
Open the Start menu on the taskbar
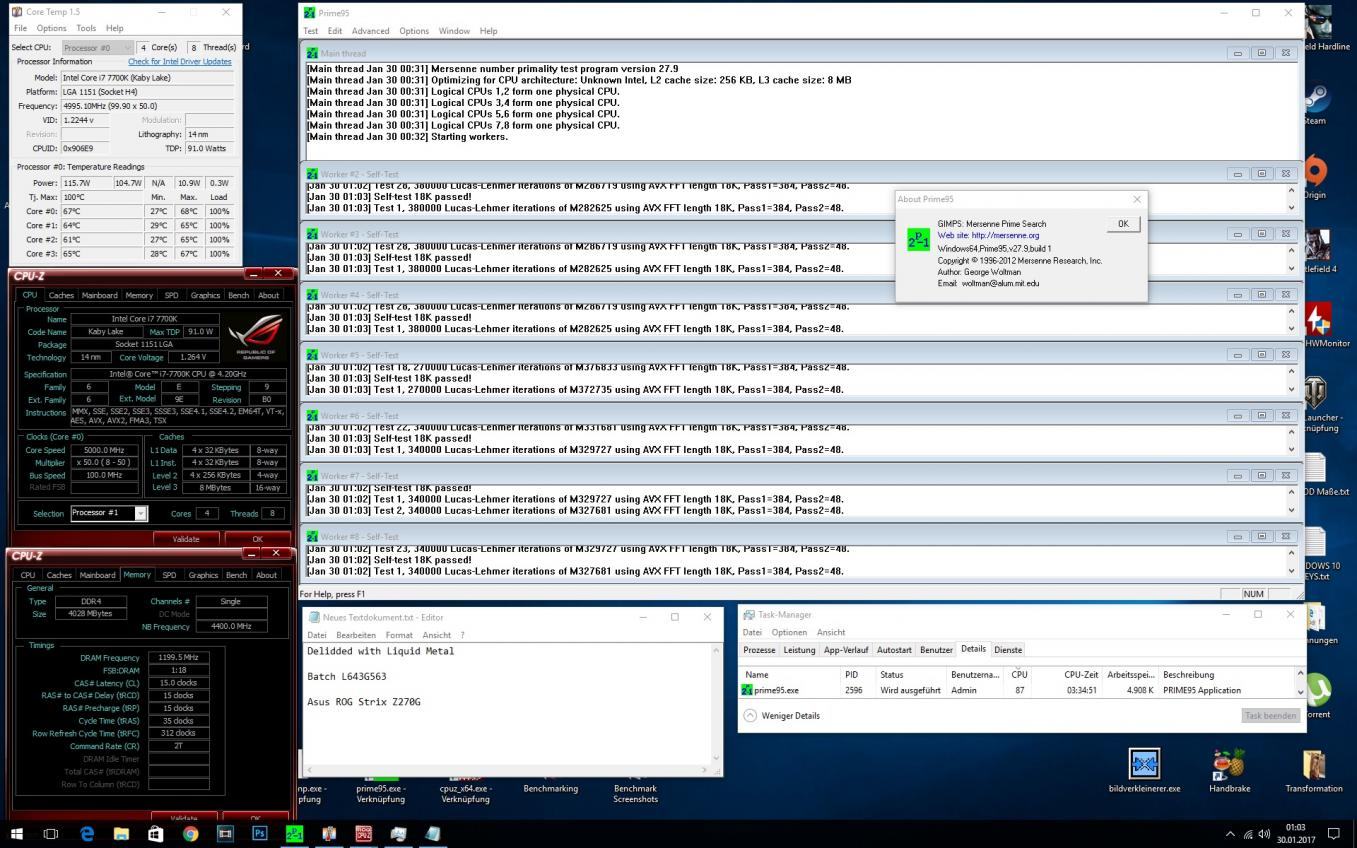pos(17,833)
